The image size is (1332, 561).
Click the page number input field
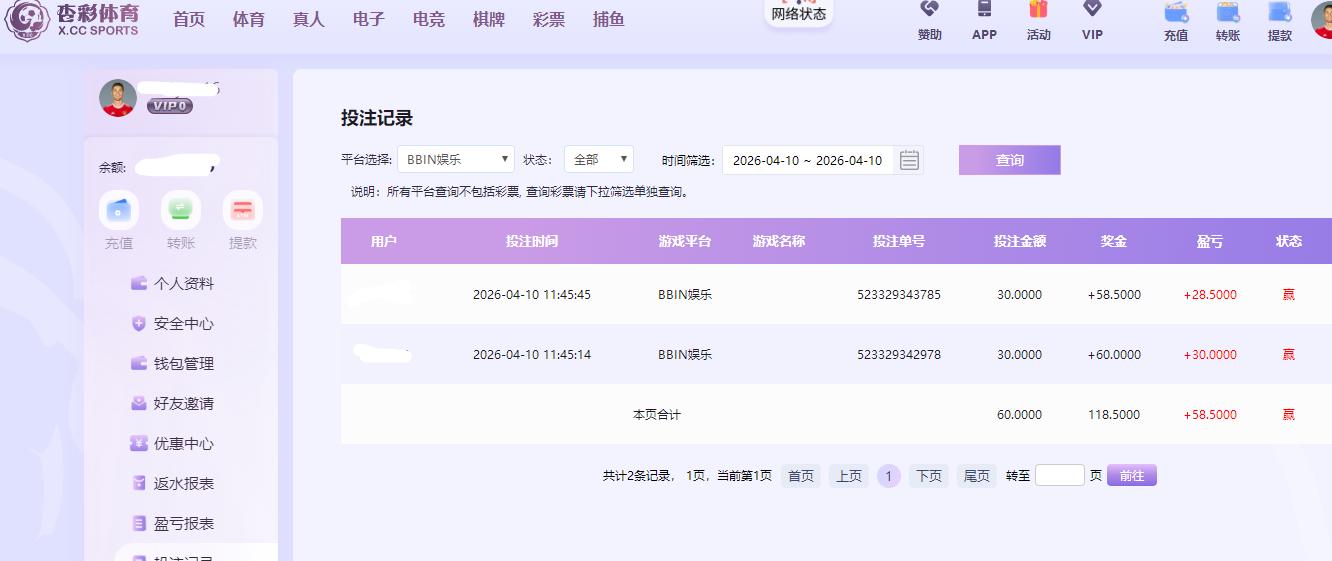(x=1059, y=476)
